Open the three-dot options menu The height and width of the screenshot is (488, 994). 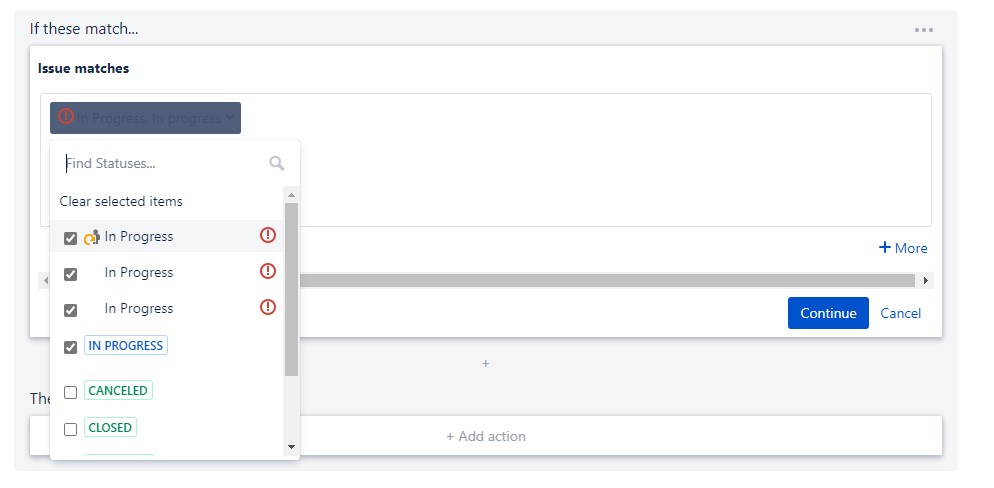click(924, 30)
